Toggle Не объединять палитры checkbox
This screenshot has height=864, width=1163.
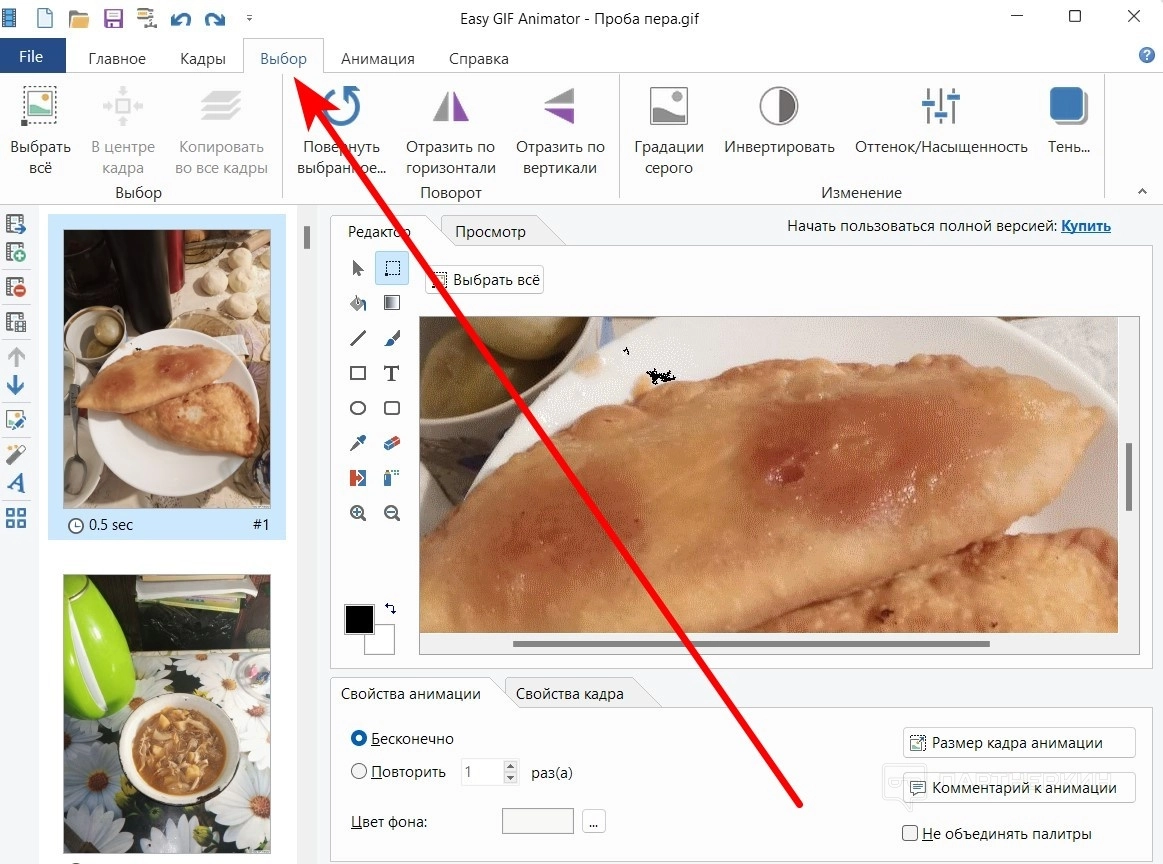910,833
